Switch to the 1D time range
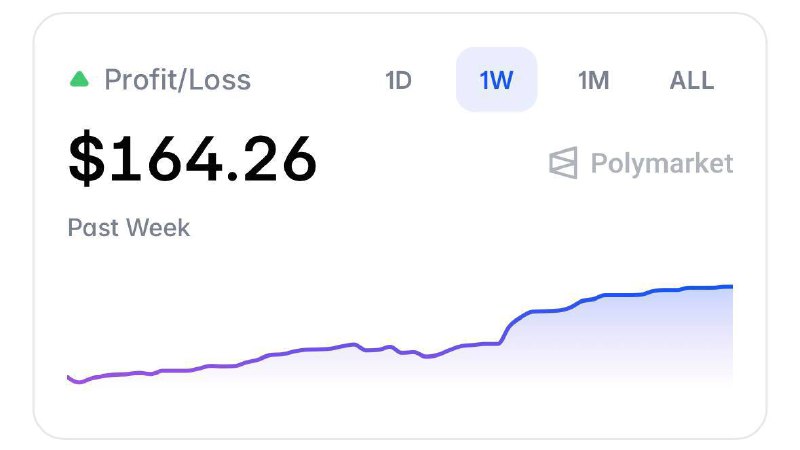 click(x=398, y=80)
